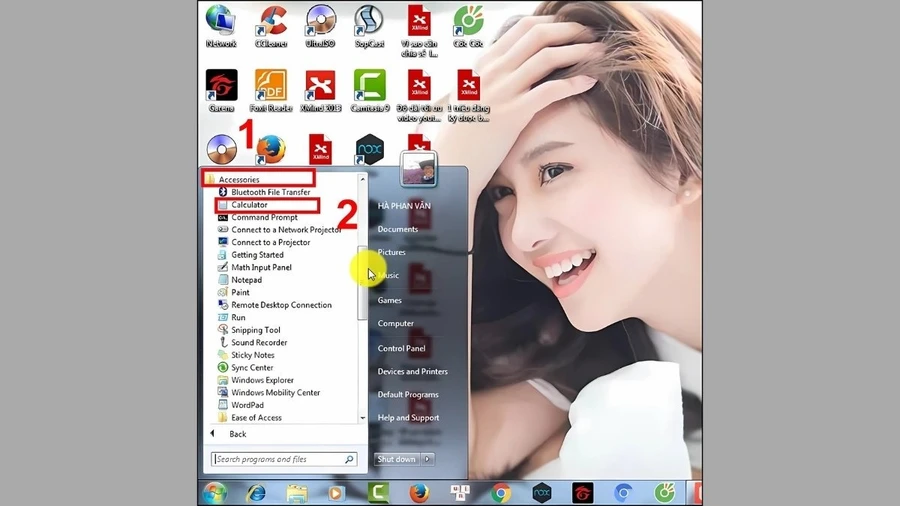The width and height of the screenshot is (900, 506).
Task: Launch CCleaner from the desktop
Action: click(x=271, y=26)
